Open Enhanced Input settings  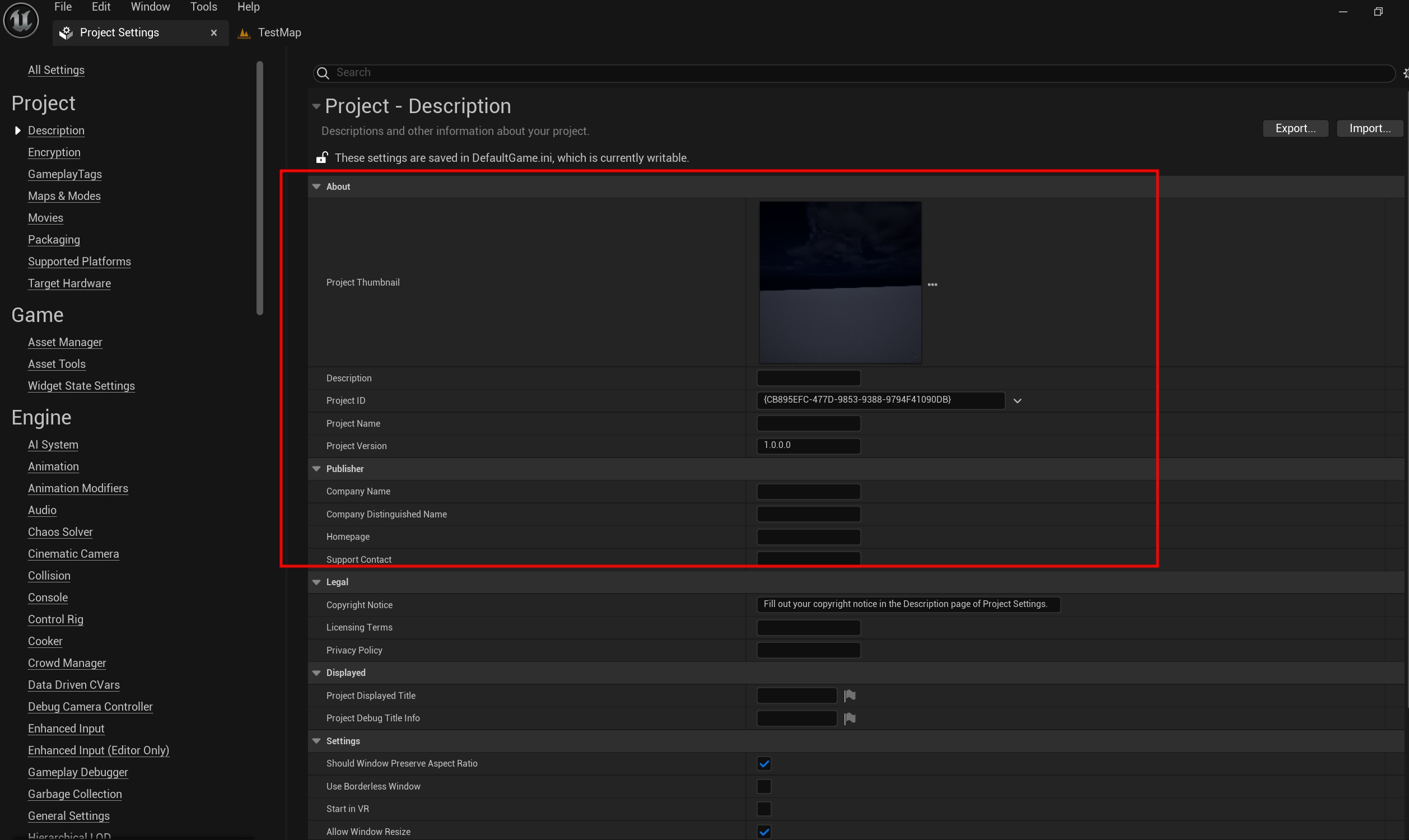click(66, 729)
